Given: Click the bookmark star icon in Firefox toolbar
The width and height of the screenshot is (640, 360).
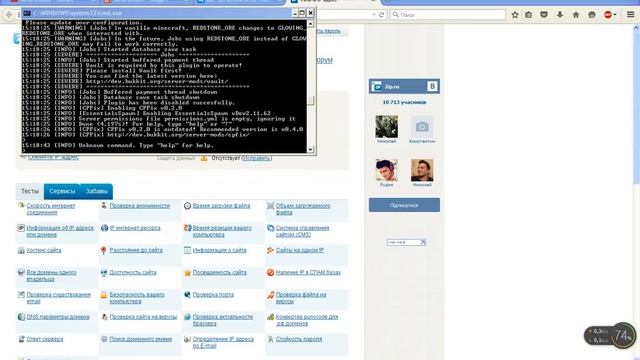Looking at the screenshot, I should 515,15.
